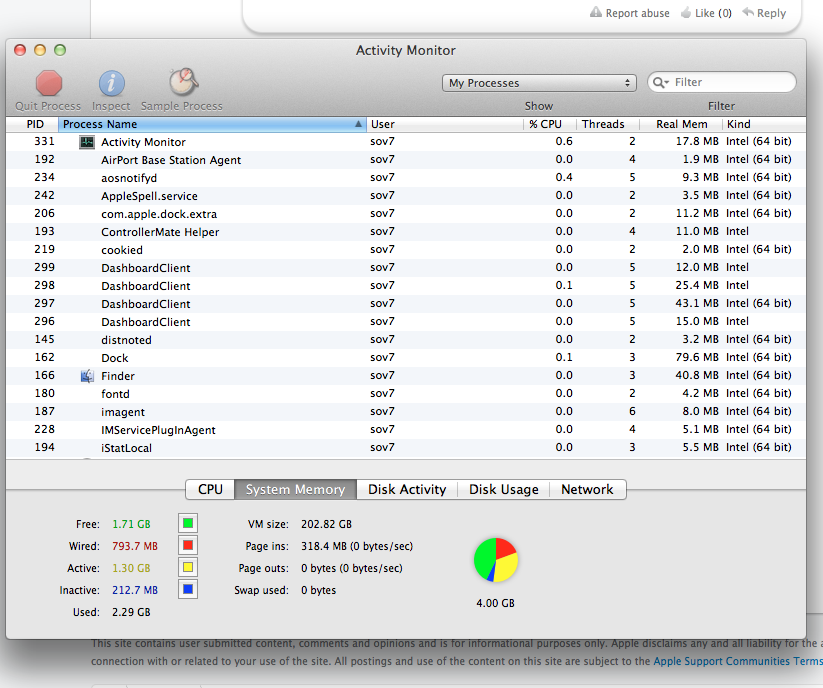
Task: Sort by the % CPU column header
Action: click(x=550, y=124)
